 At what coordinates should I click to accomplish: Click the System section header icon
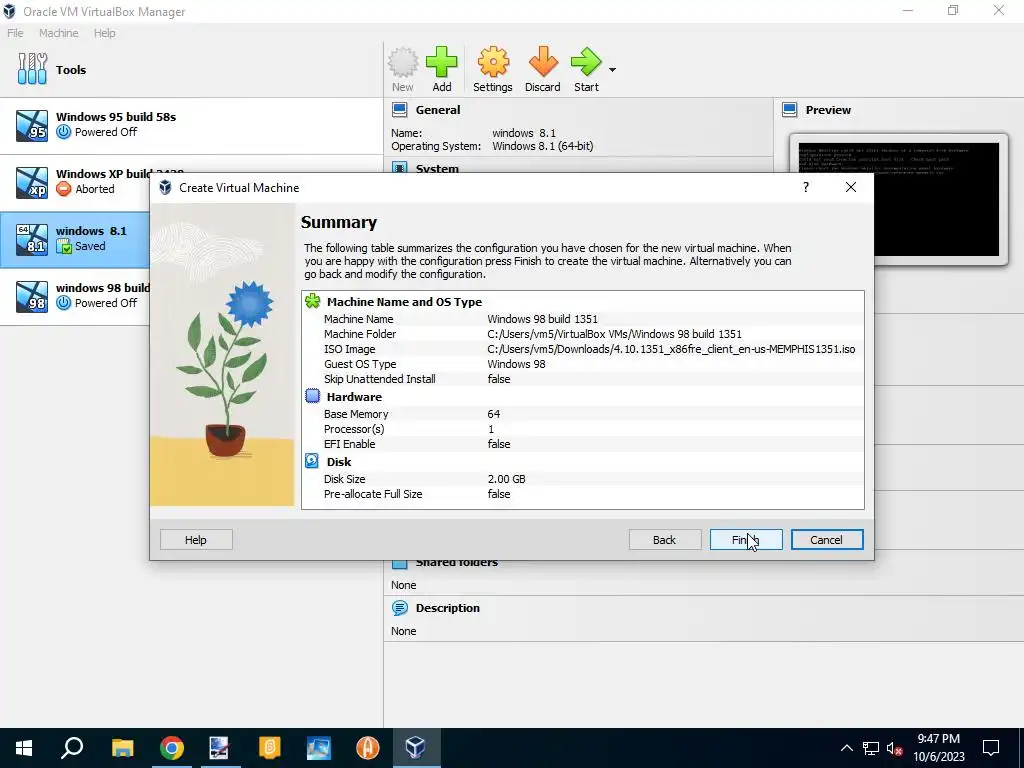[x=400, y=168]
